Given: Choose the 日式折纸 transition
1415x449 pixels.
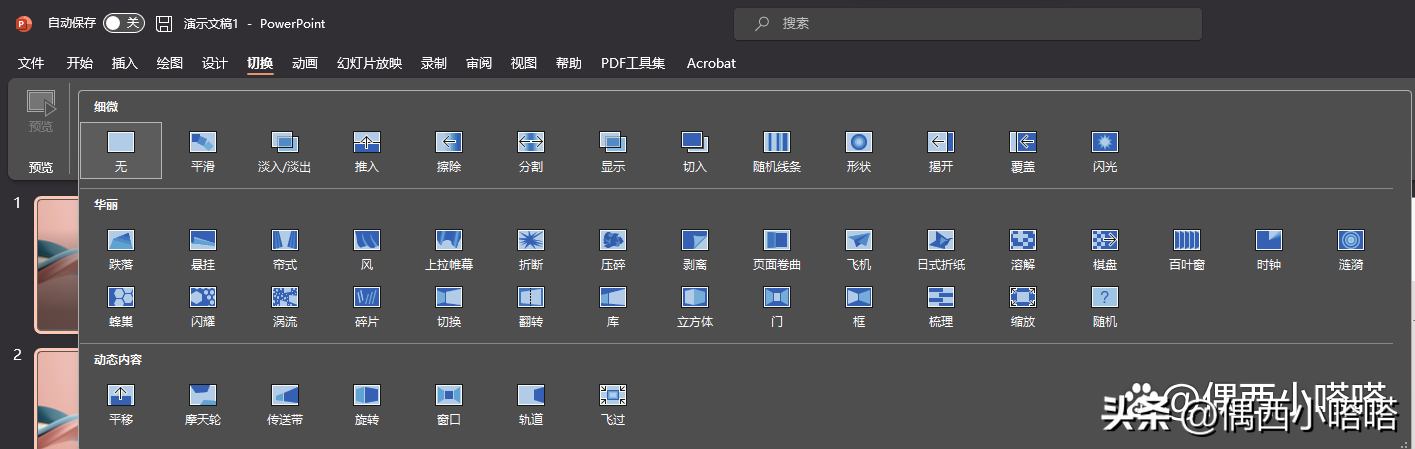Looking at the screenshot, I should [941, 250].
